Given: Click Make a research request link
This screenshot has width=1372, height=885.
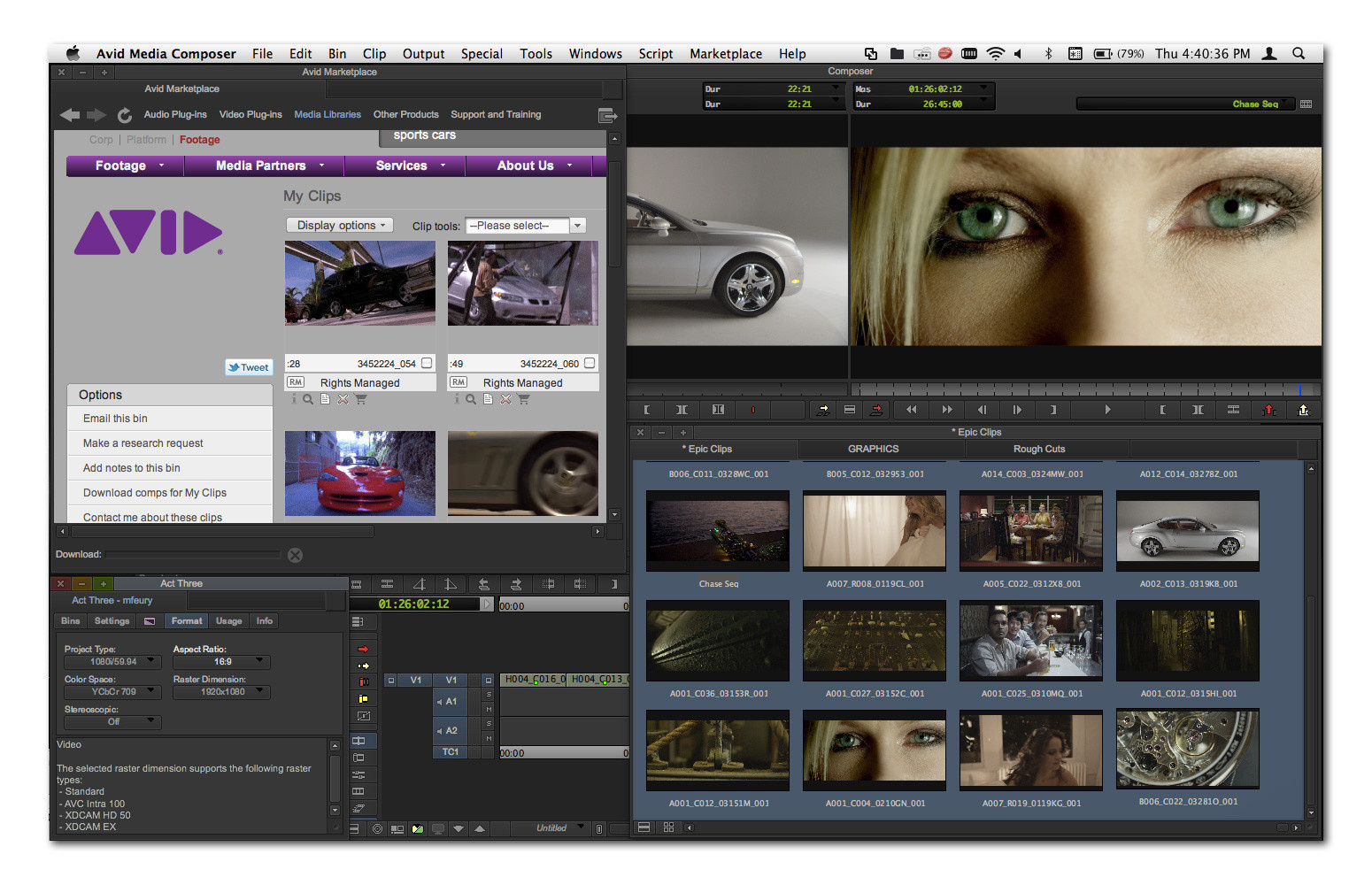Looking at the screenshot, I should click(143, 443).
